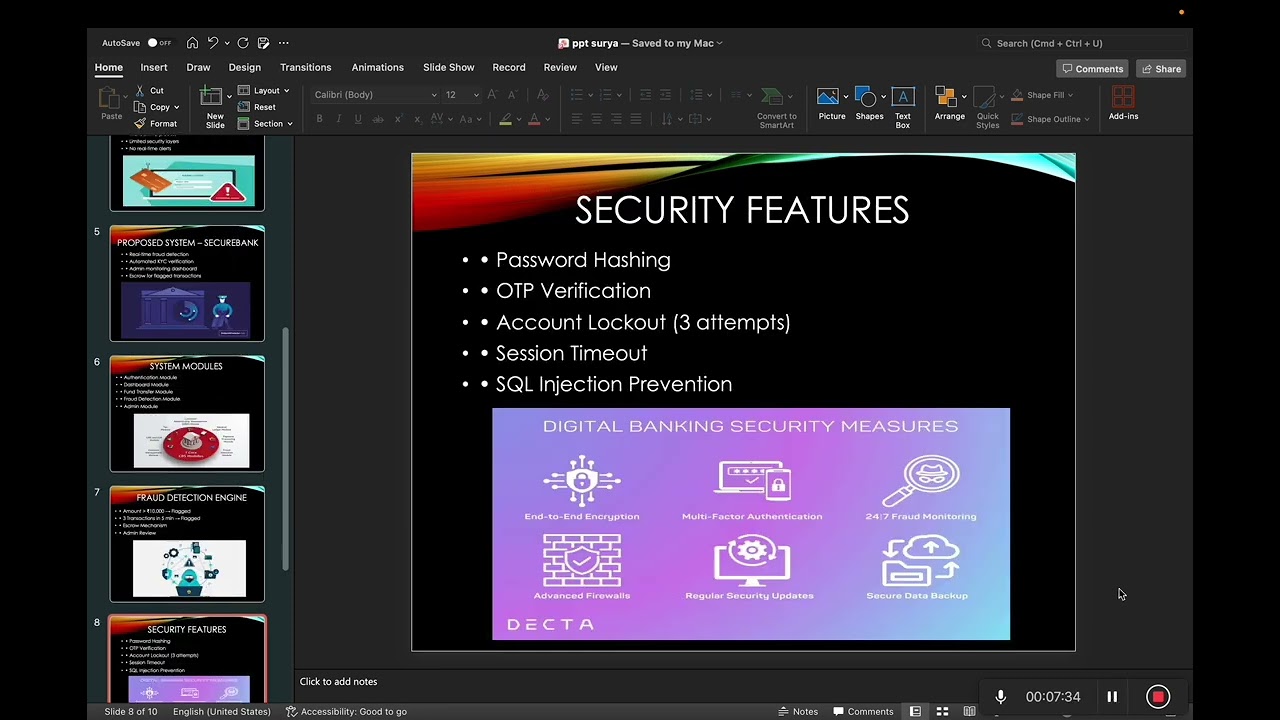
Task: Open the font size dropdown
Action: [x=475, y=95]
